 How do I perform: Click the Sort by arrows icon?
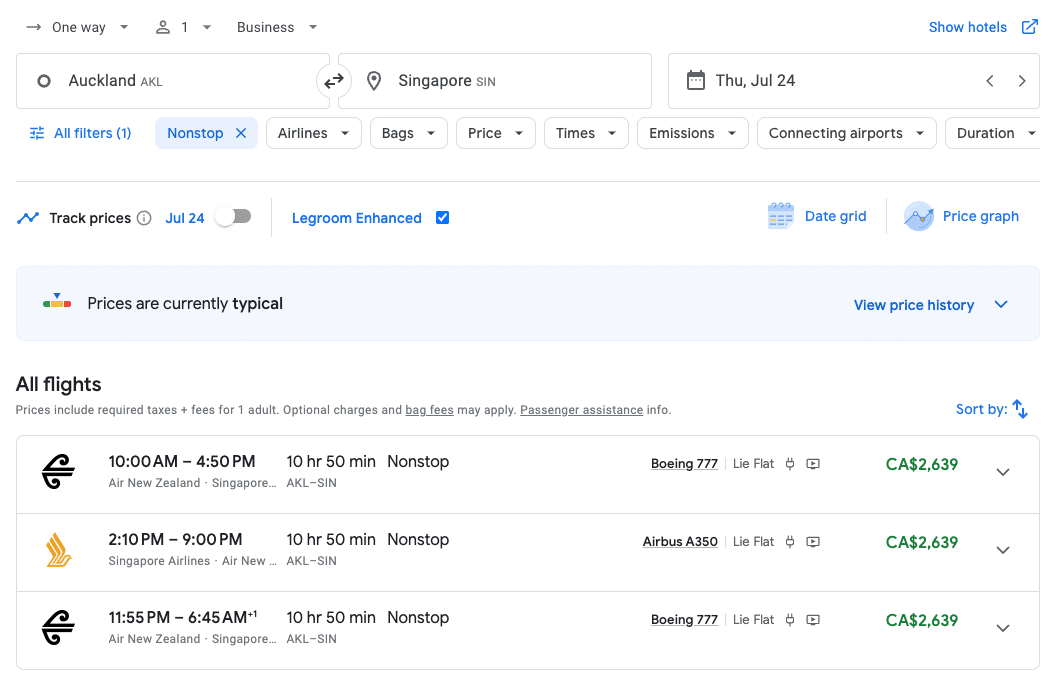pyautogui.click(x=1020, y=409)
